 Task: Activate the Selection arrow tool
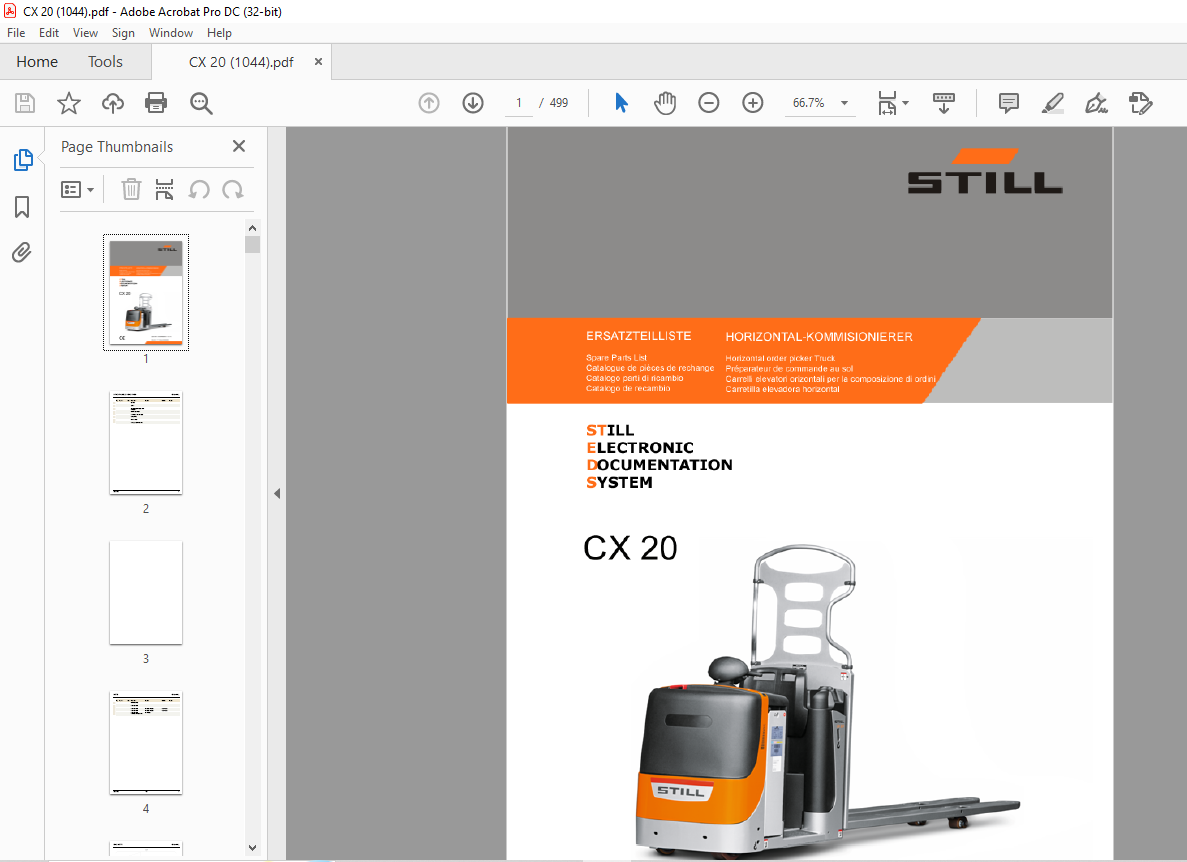click(x=622, y=103)
